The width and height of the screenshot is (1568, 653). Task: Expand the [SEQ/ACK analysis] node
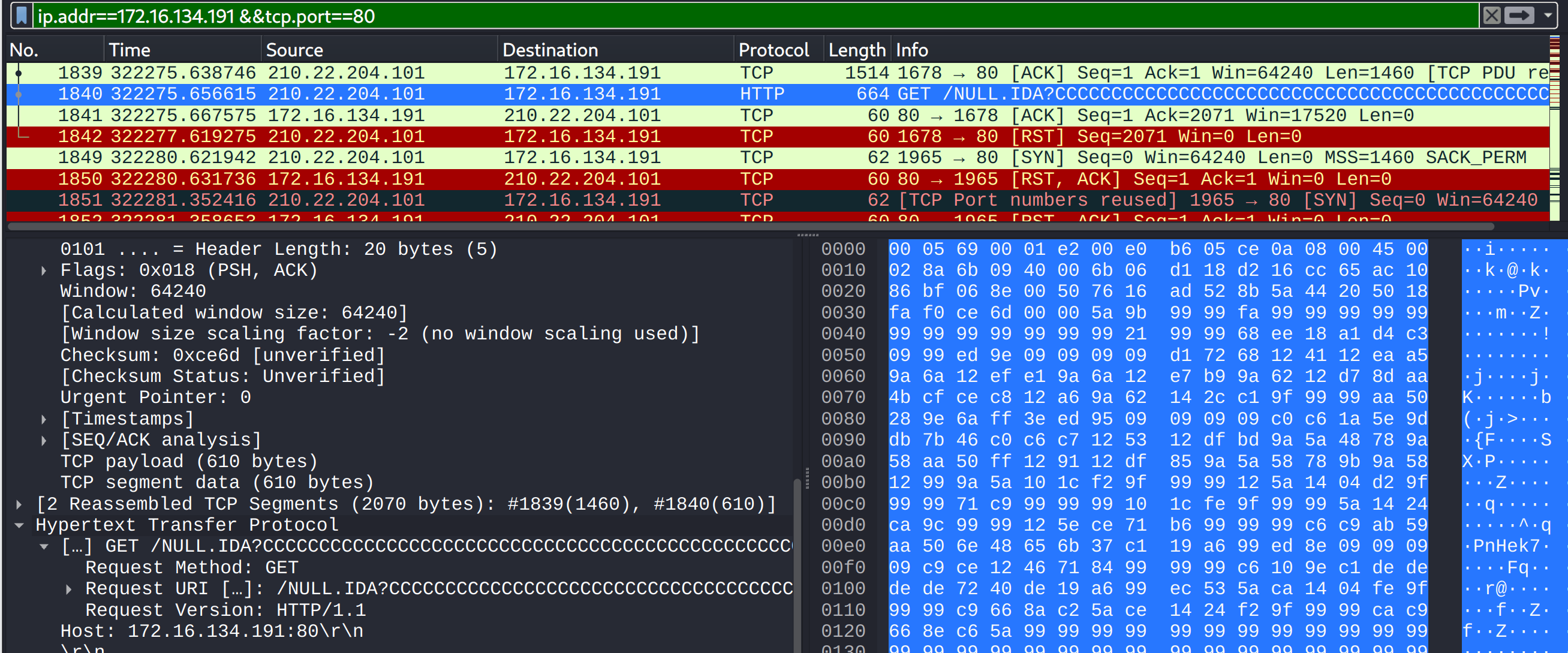click(44, 441)
